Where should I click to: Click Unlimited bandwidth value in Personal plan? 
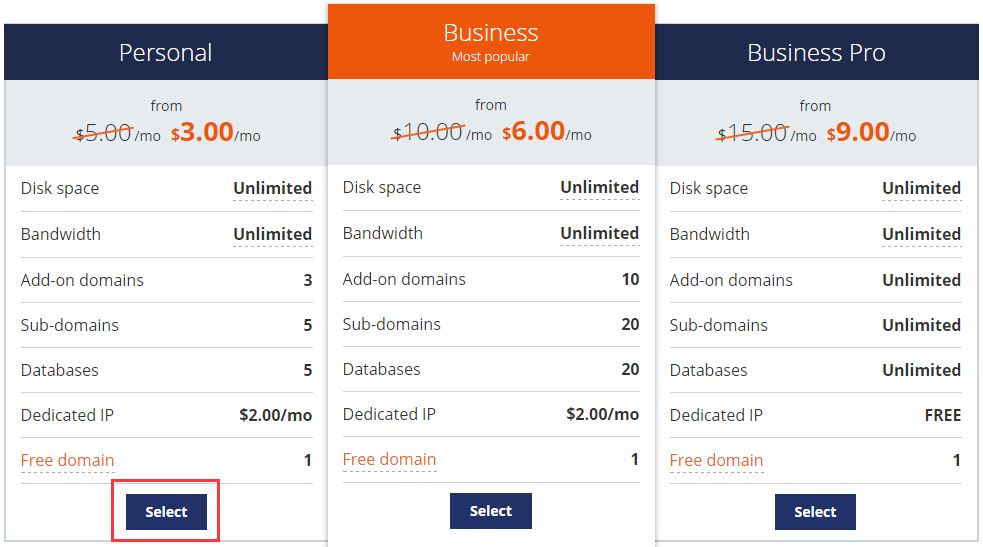[272, 234]
